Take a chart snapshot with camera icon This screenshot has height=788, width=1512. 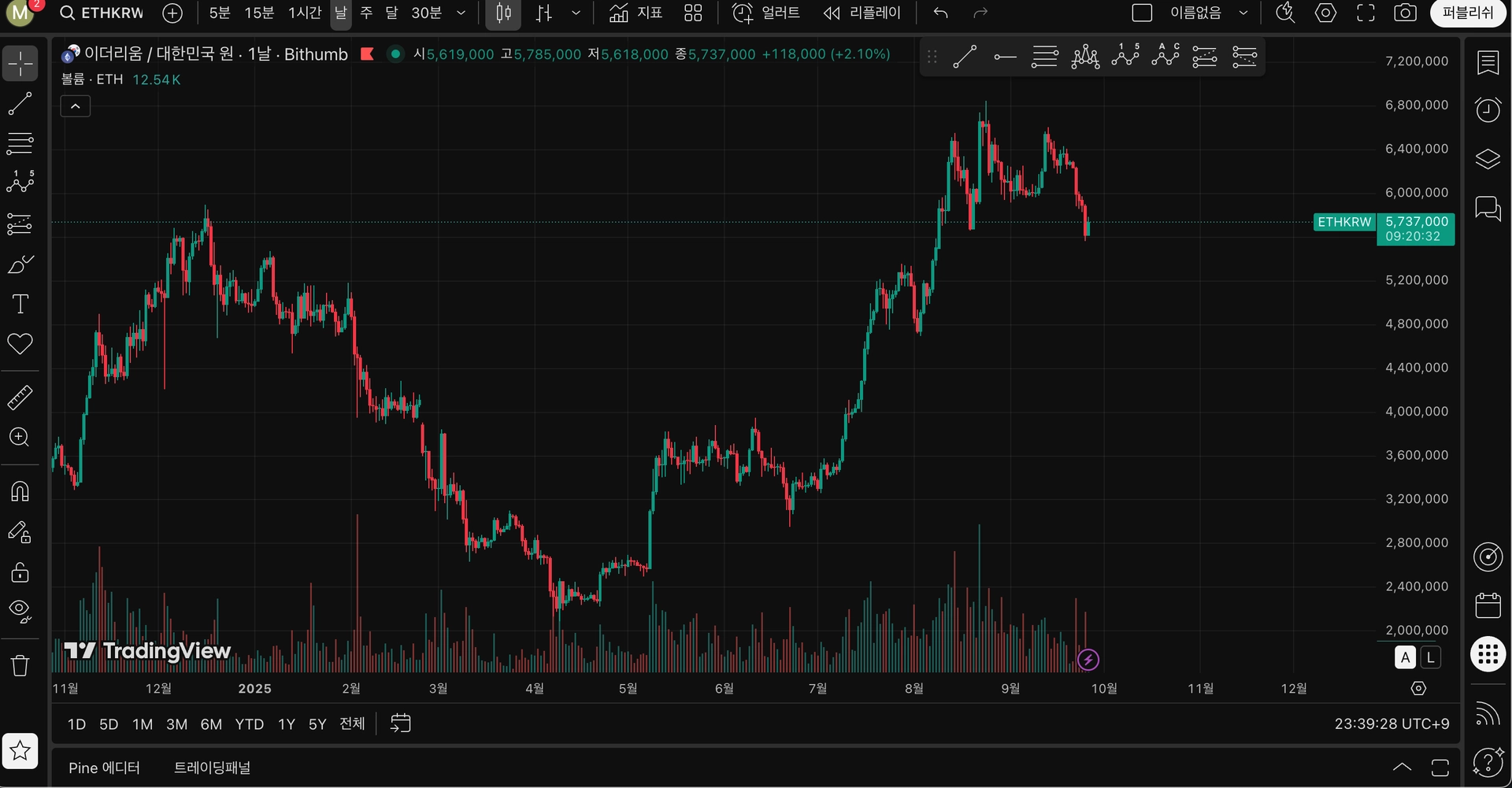pyautogui.click(x=1405, y=13)
